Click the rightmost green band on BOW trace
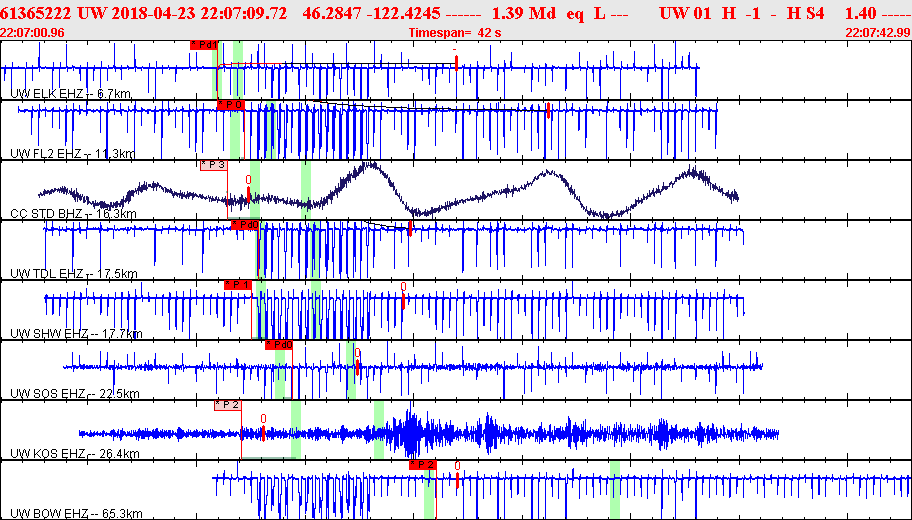912x520 pixels. [x=615, y=490]
